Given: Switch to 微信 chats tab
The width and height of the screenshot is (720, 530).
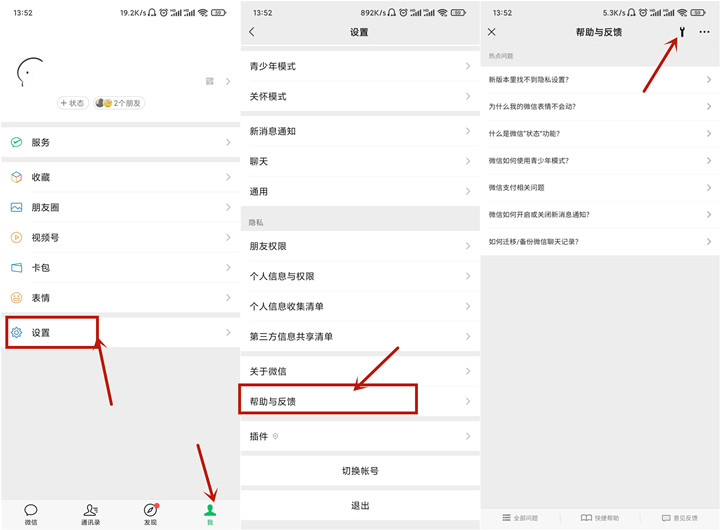Looking at the screenshot, I should coord(31,514).
